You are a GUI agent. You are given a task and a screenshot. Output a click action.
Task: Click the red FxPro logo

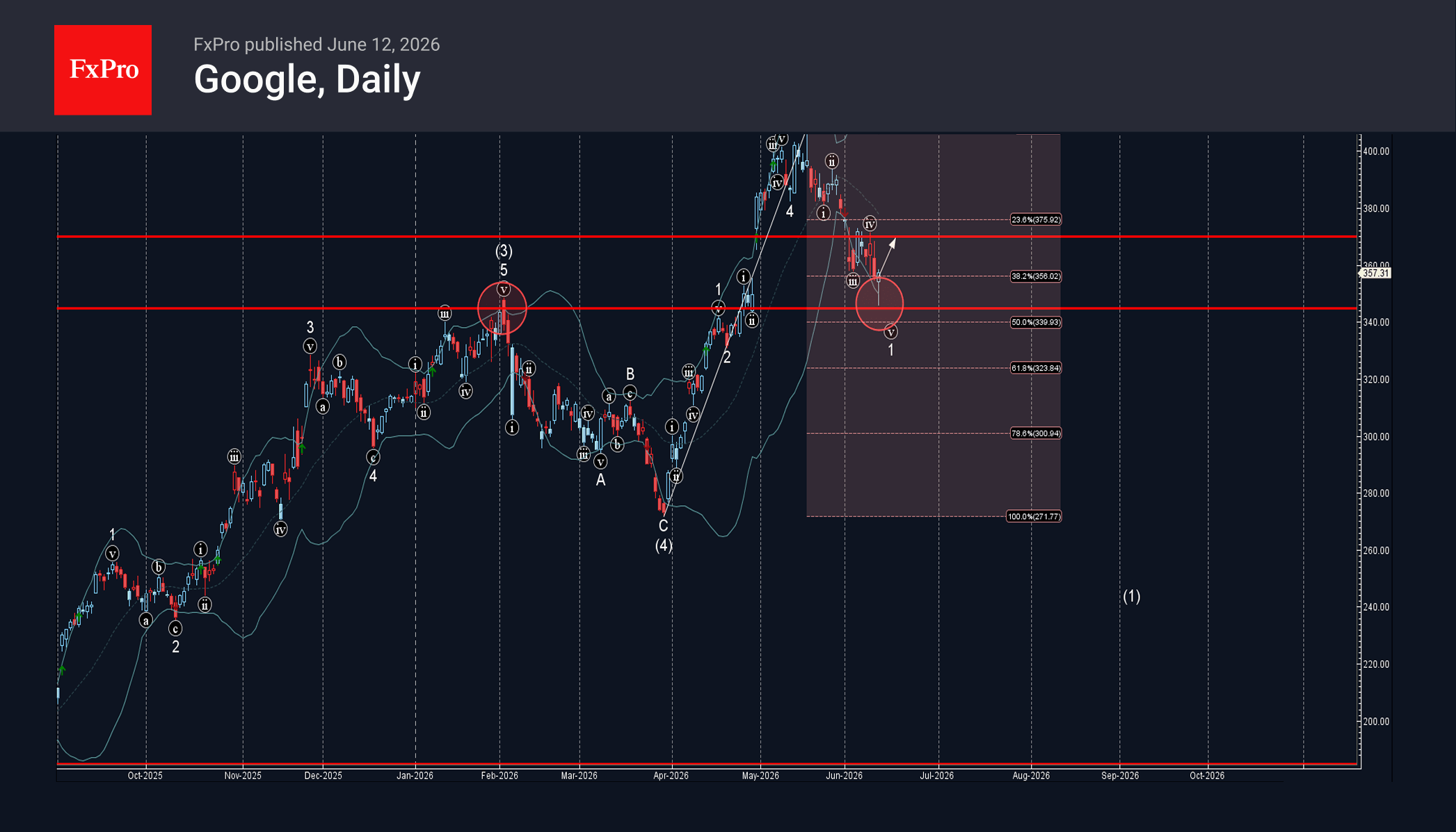(x=103, y=70)
